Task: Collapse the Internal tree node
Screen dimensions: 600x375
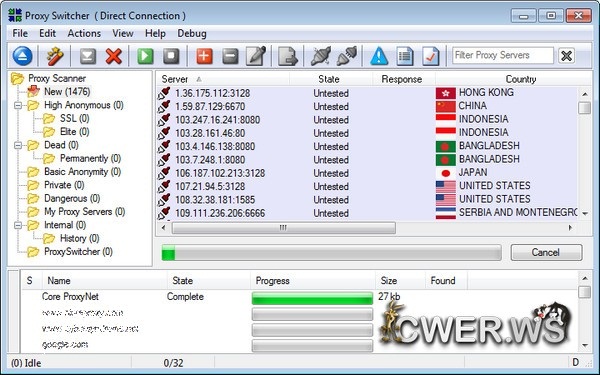Action: 18,225
